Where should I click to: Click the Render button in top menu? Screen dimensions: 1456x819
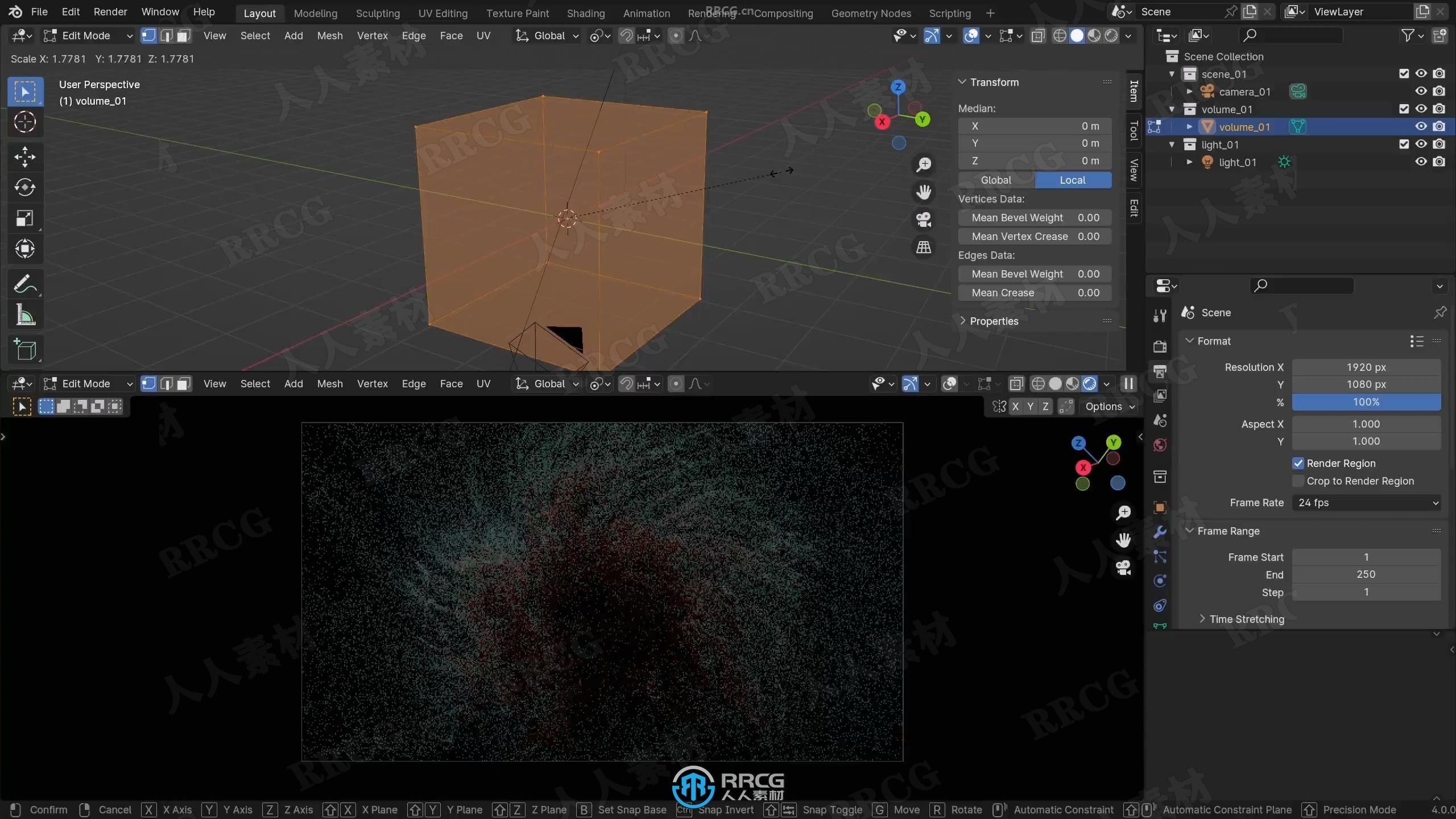coord(110,11)
